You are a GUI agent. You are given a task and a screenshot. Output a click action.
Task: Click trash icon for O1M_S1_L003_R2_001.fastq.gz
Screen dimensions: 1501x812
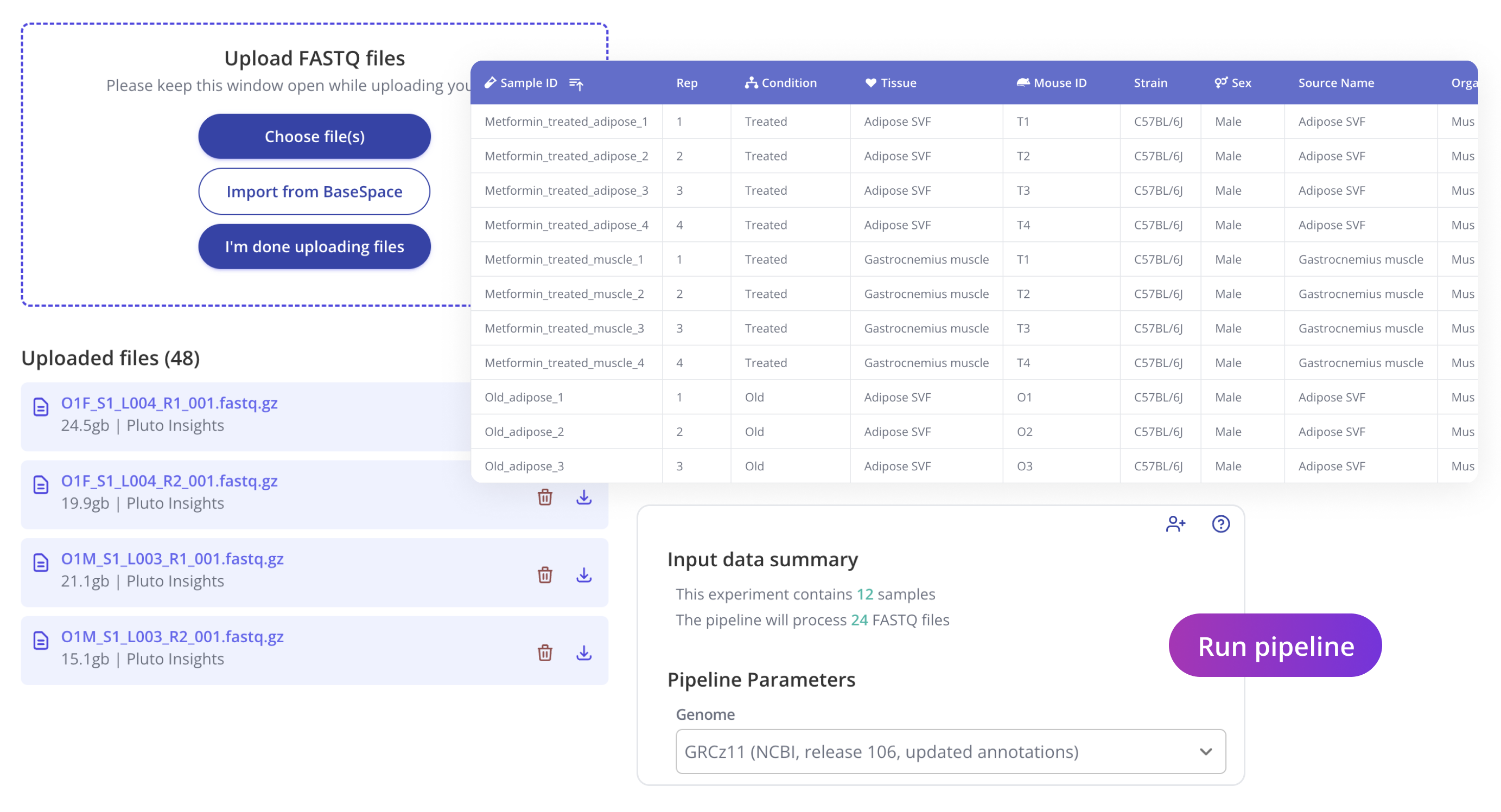[x=544, y=653]
